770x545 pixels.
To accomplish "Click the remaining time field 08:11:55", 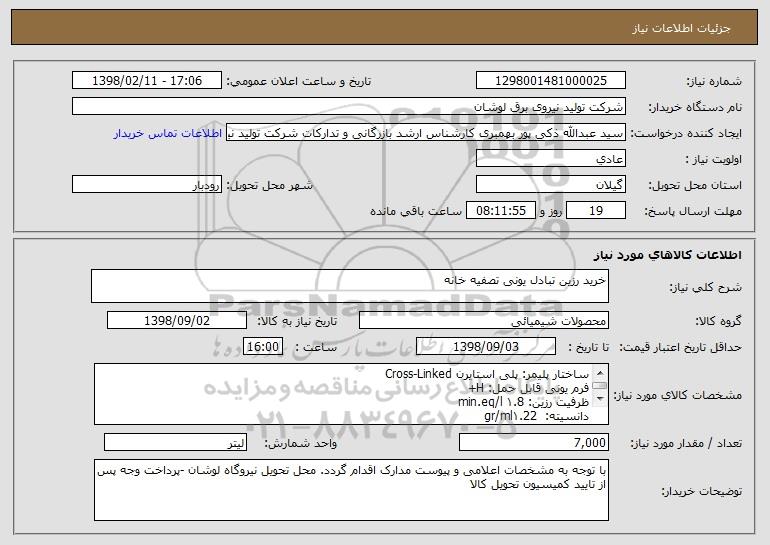I will (500, 211).
